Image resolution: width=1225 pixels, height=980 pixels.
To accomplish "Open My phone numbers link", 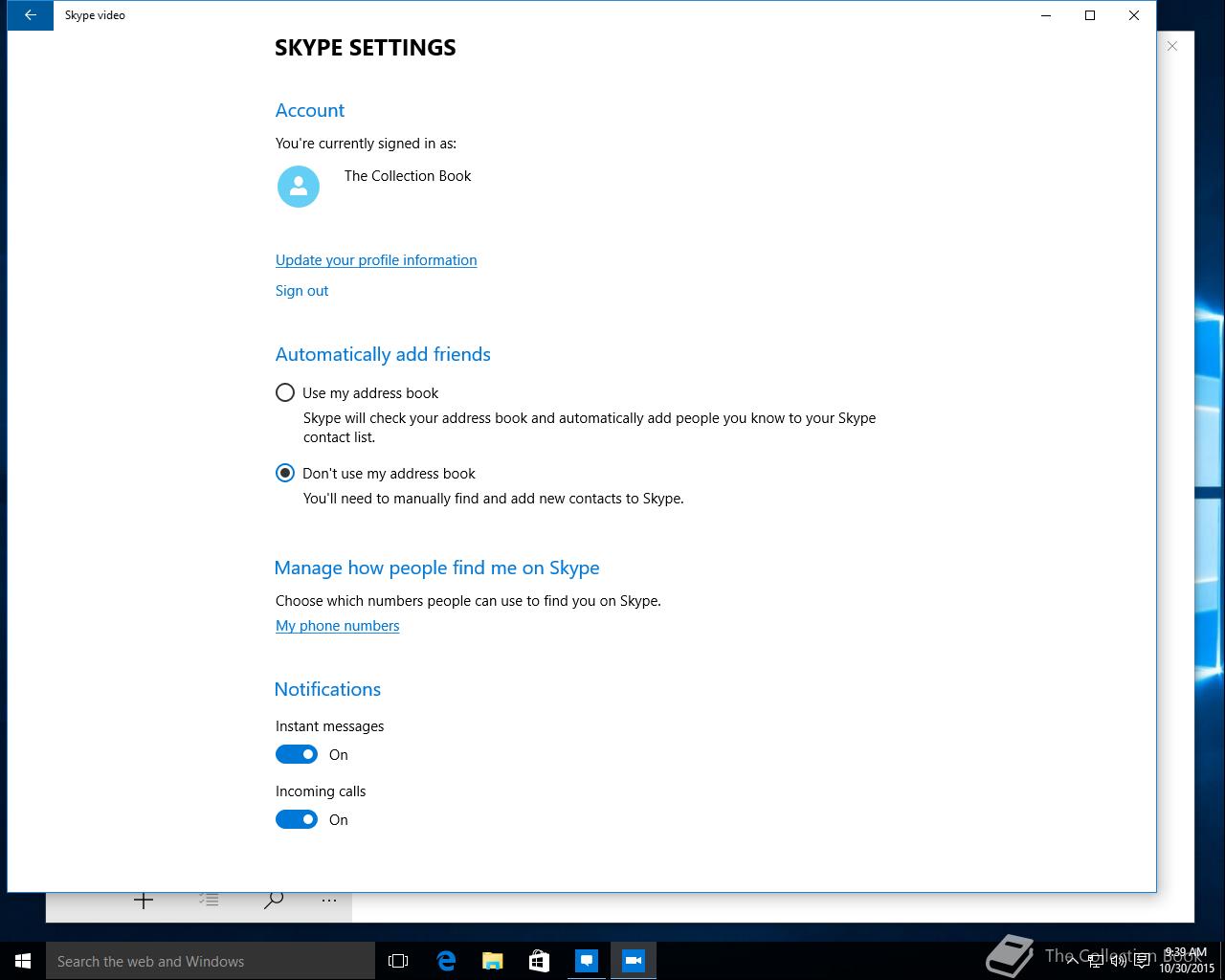I will pyautogui.click(x=338, y=626).
